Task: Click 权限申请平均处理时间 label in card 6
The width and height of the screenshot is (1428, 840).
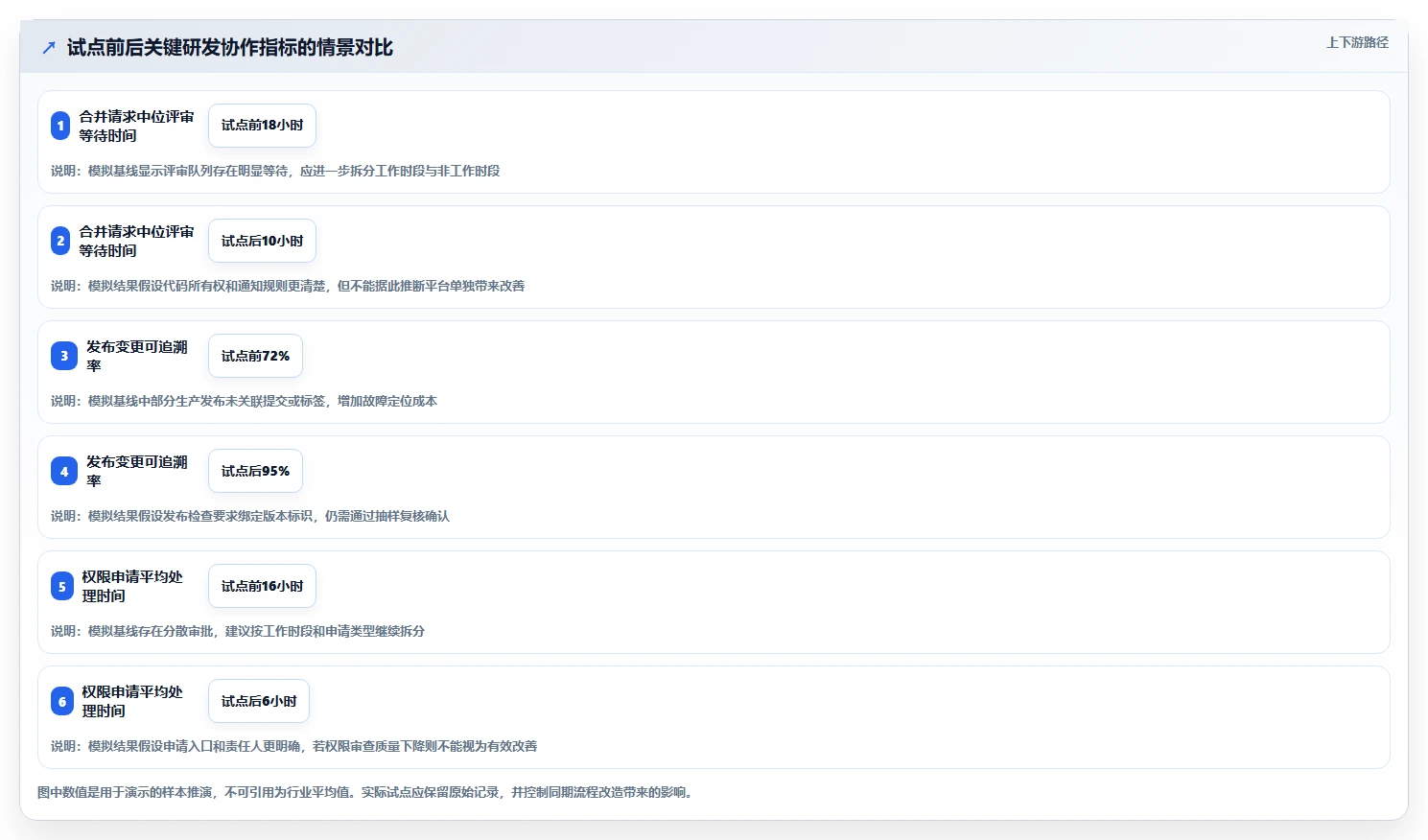Action: (132, 701)
